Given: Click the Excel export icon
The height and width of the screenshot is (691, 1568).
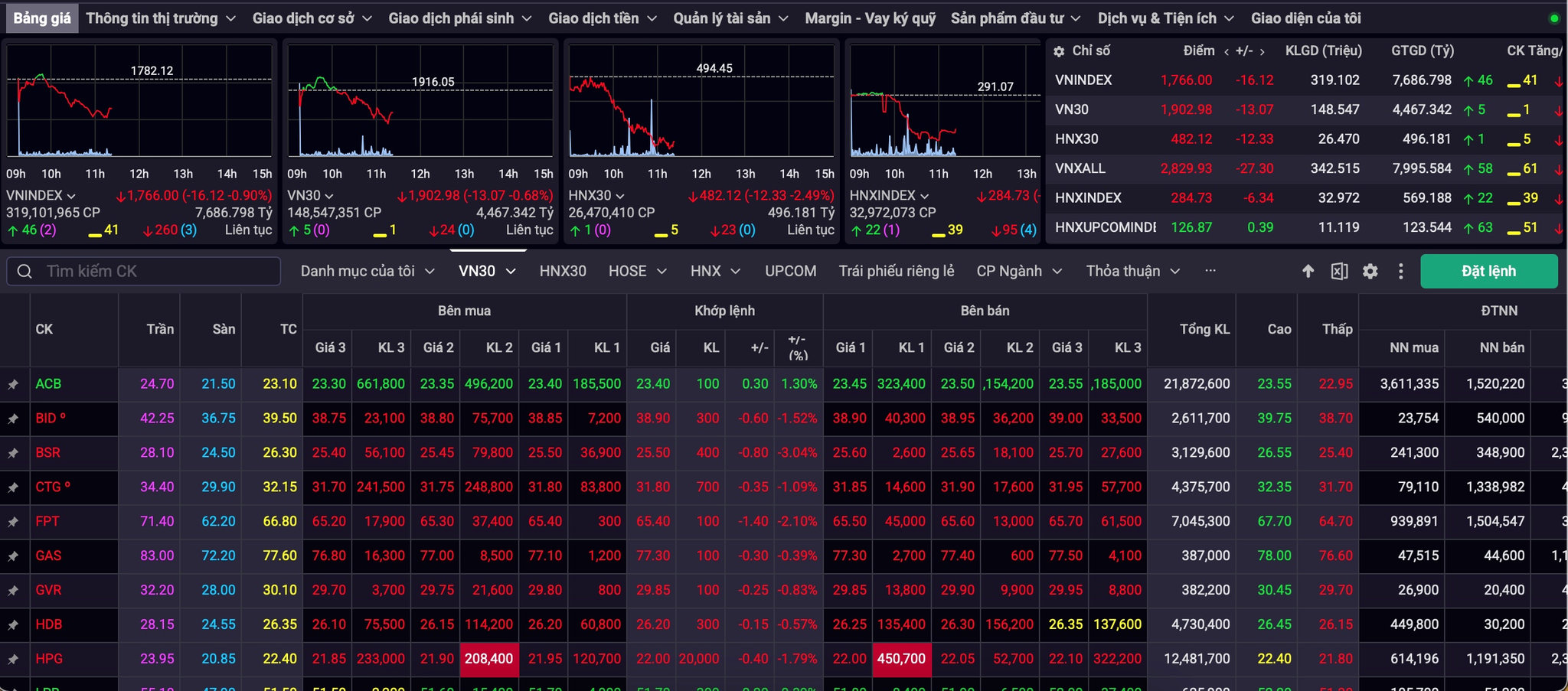Looking at the screenshot, I should click(x=1339, y=271).
